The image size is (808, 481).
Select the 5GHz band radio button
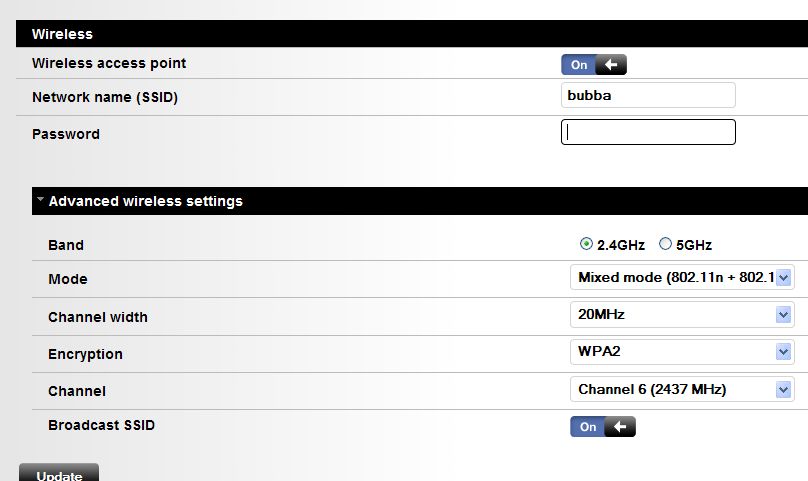666,244
